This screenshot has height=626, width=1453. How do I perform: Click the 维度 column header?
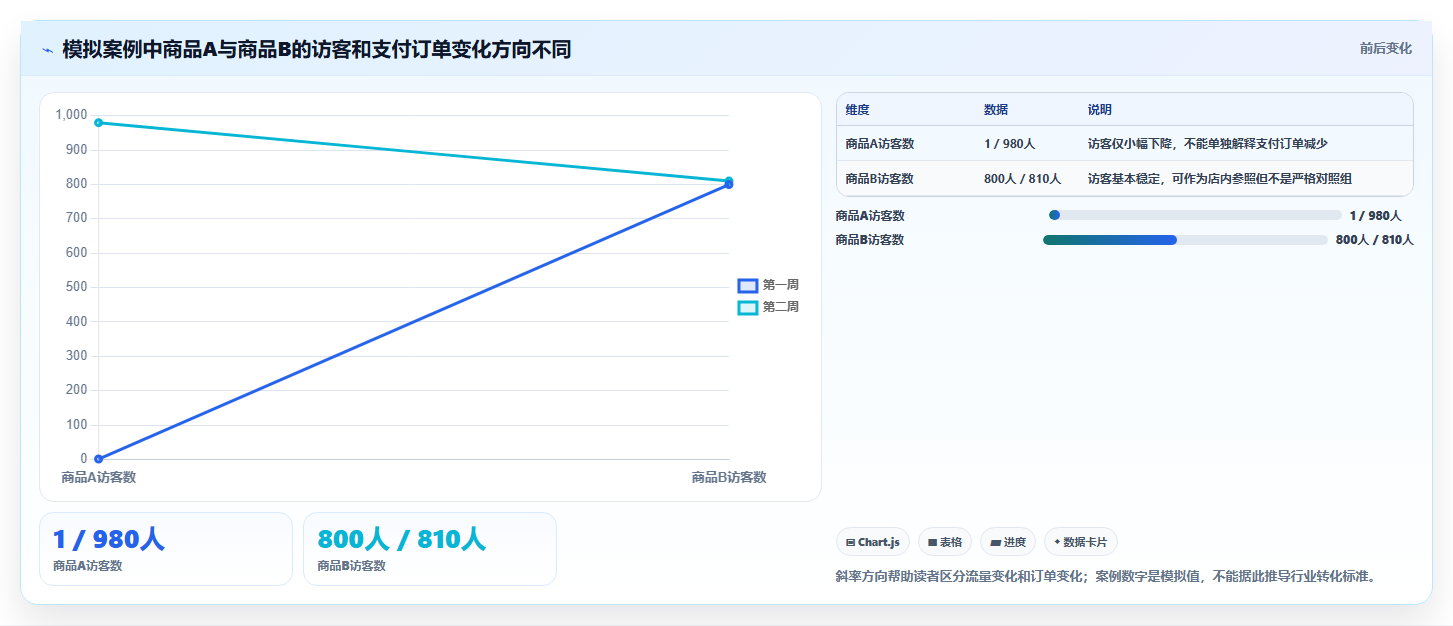(857, 110)
